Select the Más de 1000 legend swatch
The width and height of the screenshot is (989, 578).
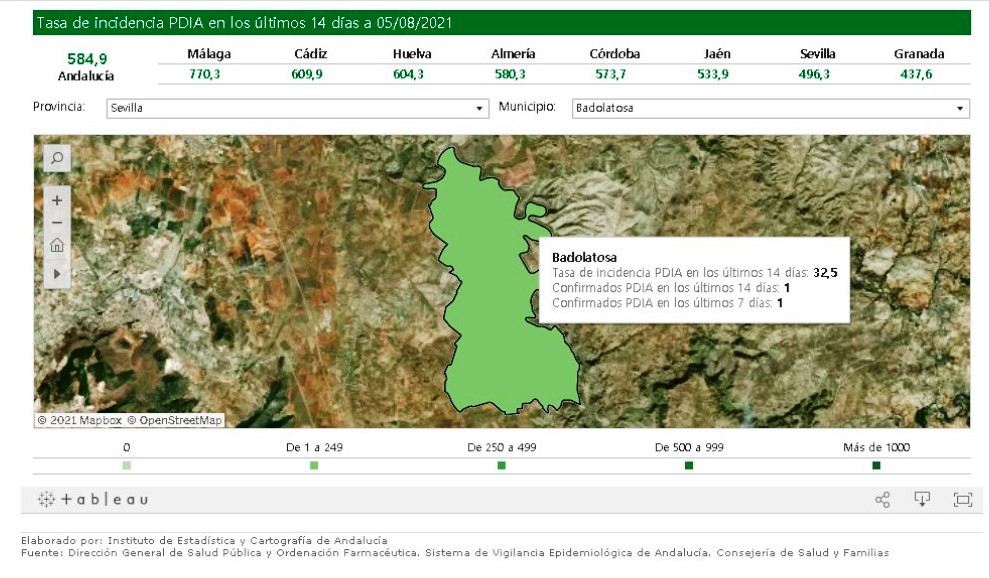coord(876,466)
